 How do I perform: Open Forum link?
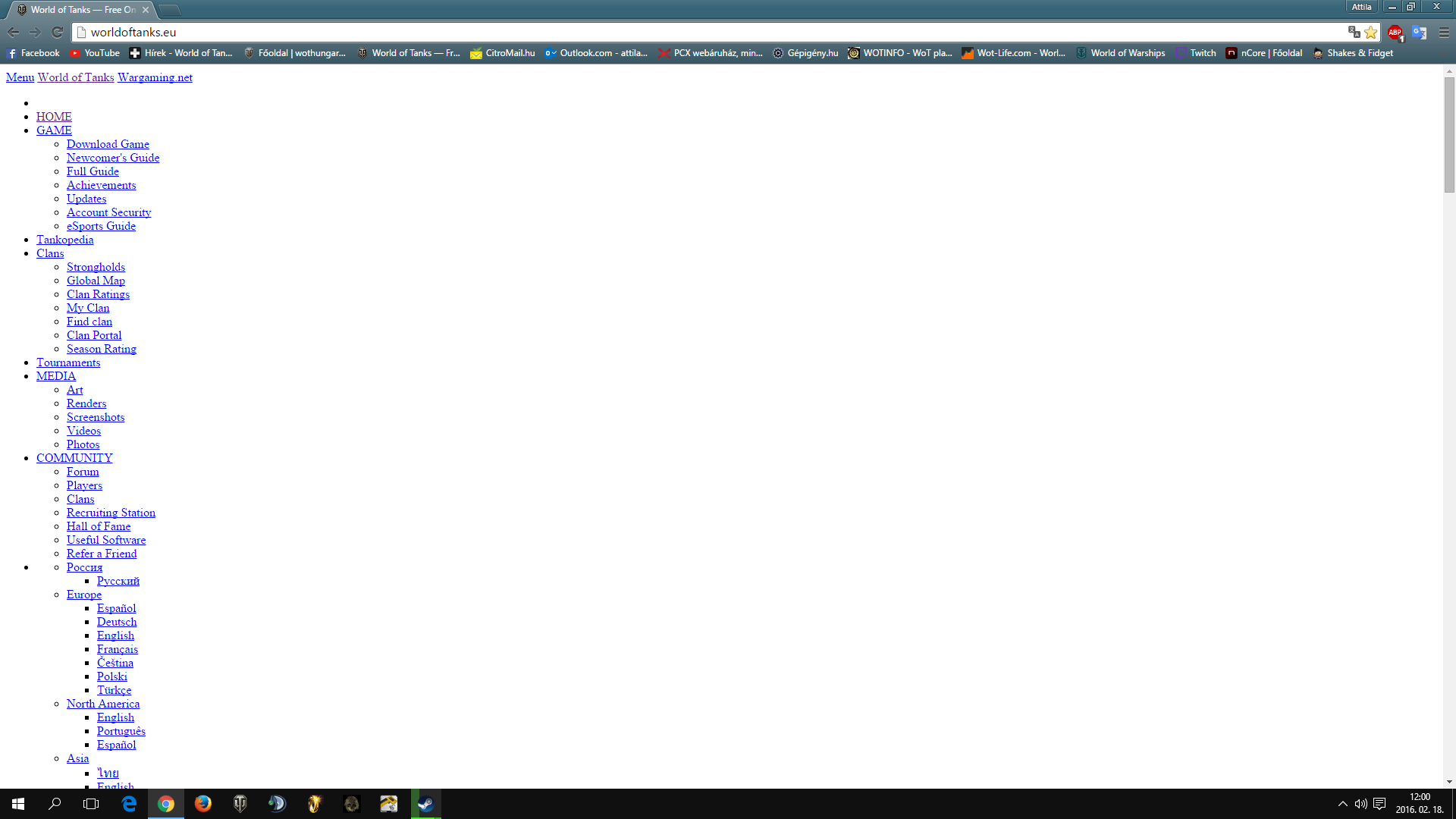pyautogui.click(x=83, y=472)
